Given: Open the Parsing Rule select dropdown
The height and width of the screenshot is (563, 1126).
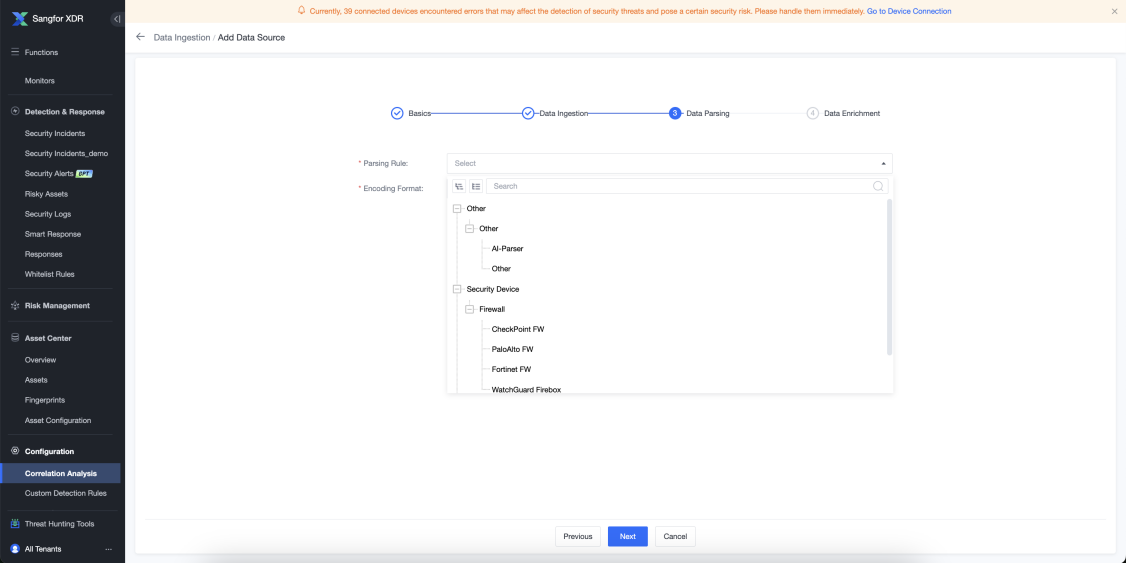Looking at the screenshot, I should click(x=669, y=164).
